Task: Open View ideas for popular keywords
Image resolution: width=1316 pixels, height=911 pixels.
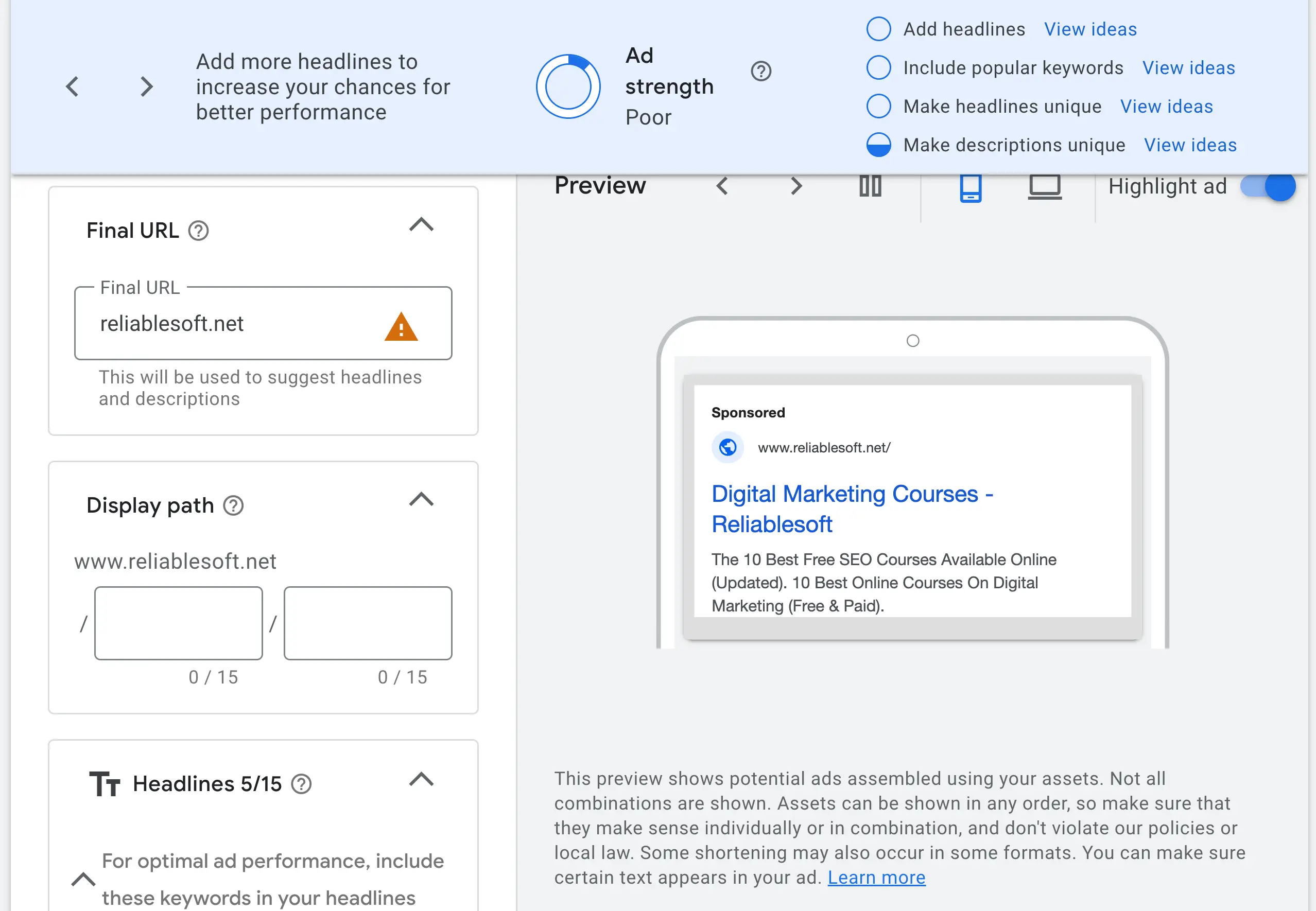Action: [x=1188, y=68]
